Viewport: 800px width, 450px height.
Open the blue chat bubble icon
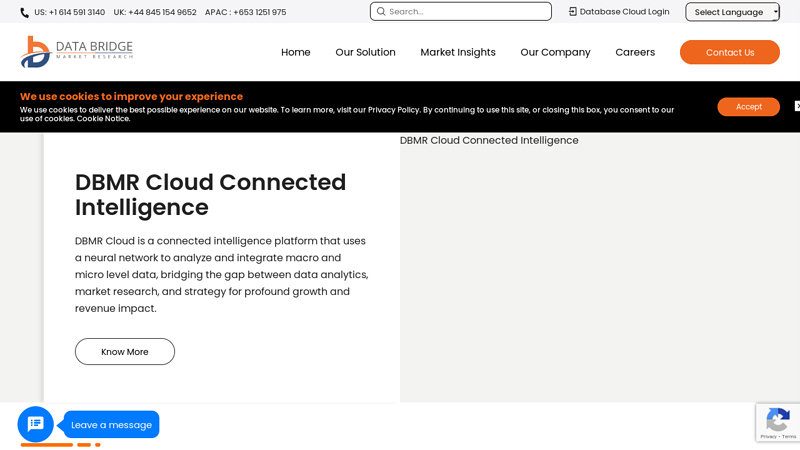pos(35,424)
